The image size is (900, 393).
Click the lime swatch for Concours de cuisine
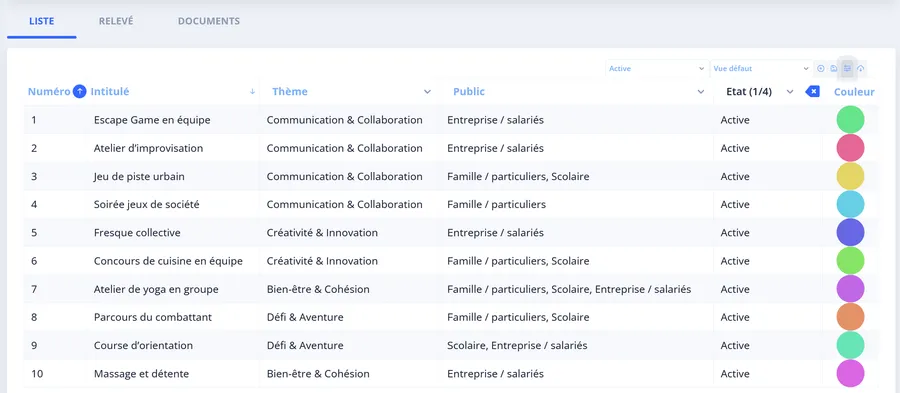point(850,260)
